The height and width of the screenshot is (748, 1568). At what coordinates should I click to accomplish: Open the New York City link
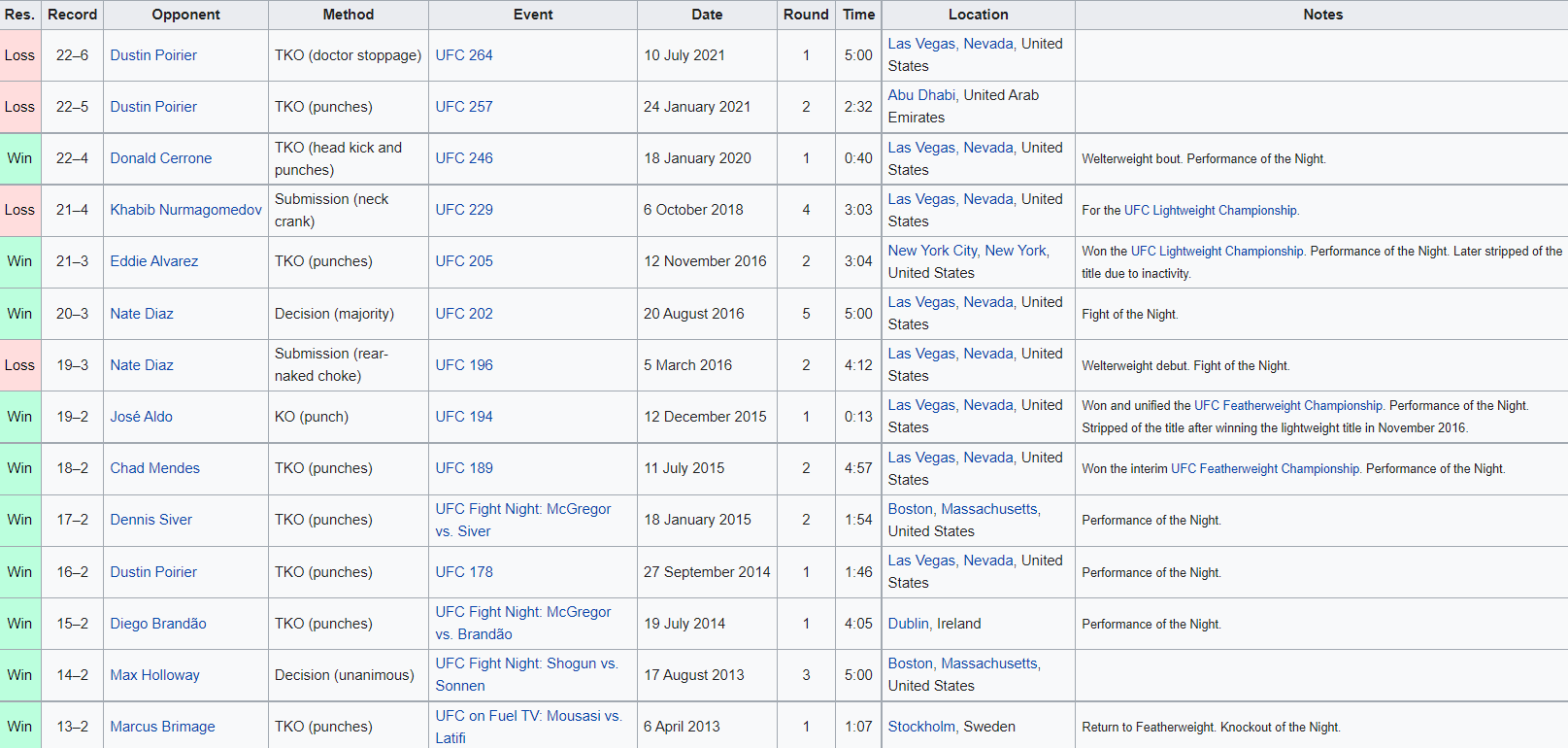point(932,251)
